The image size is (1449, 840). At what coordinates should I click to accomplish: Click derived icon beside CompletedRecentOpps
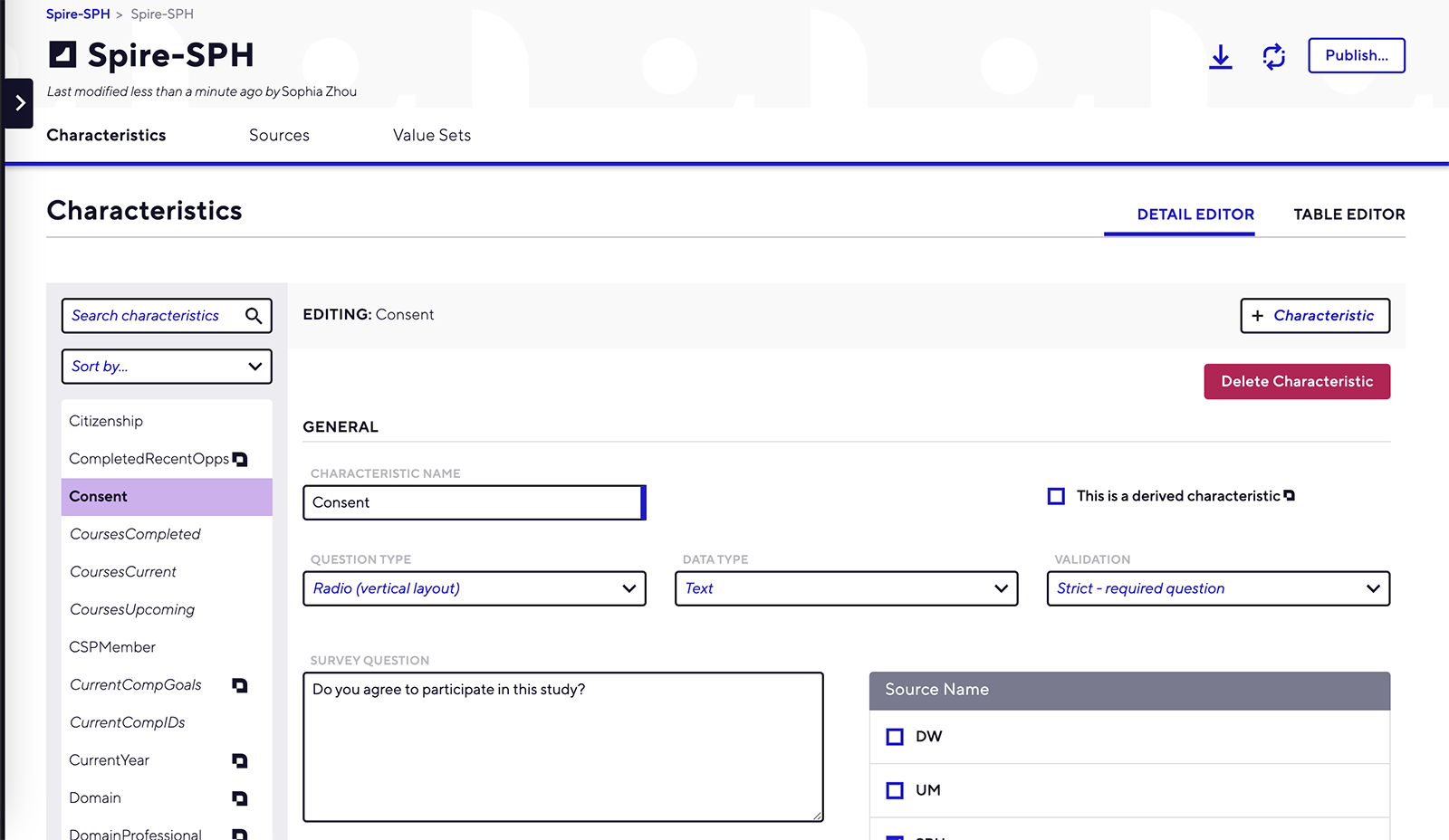pos(240,459)
